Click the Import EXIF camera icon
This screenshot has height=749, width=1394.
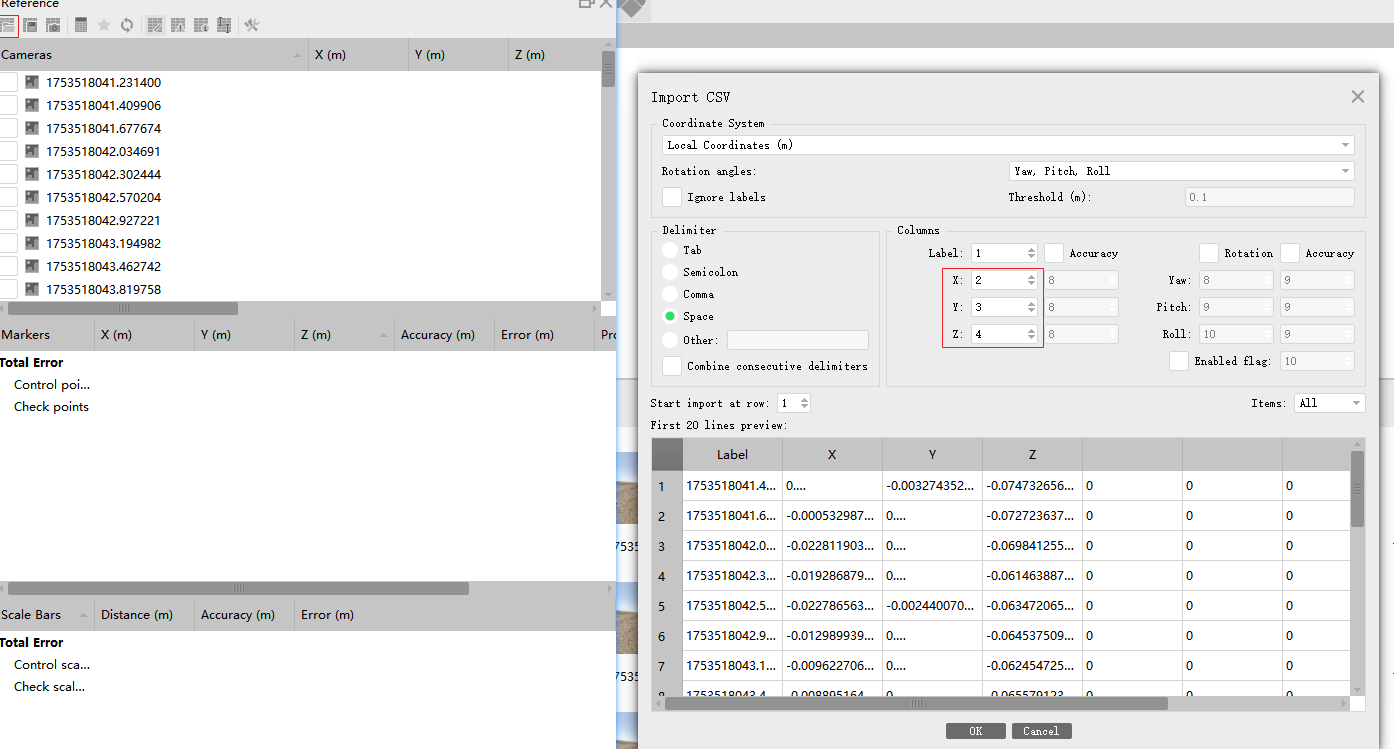pos(53,25)
